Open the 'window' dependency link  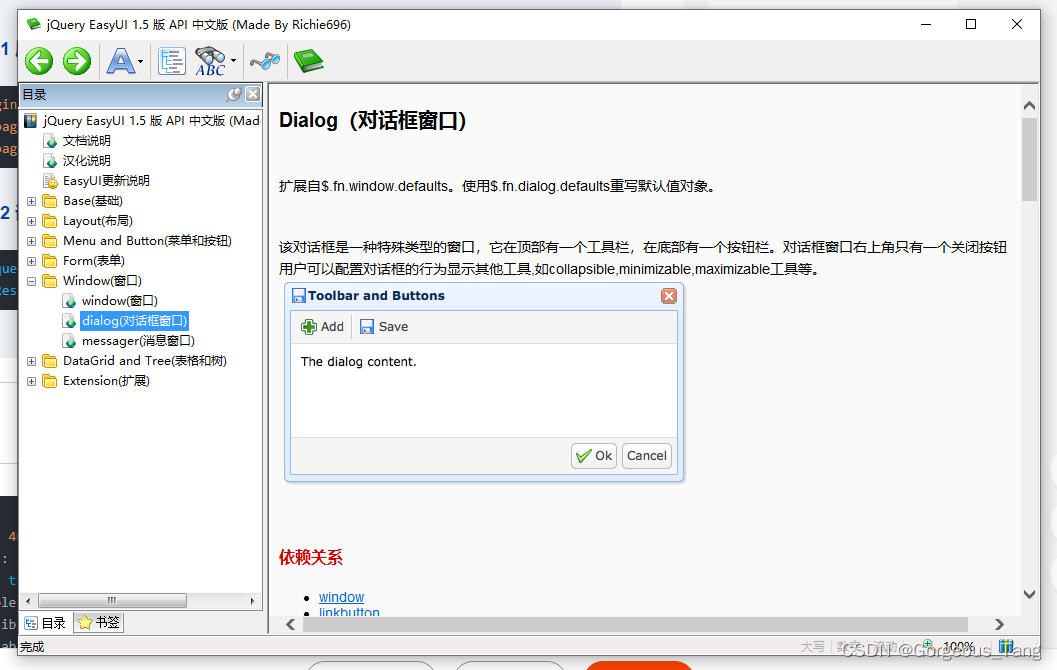click(341, 597)
